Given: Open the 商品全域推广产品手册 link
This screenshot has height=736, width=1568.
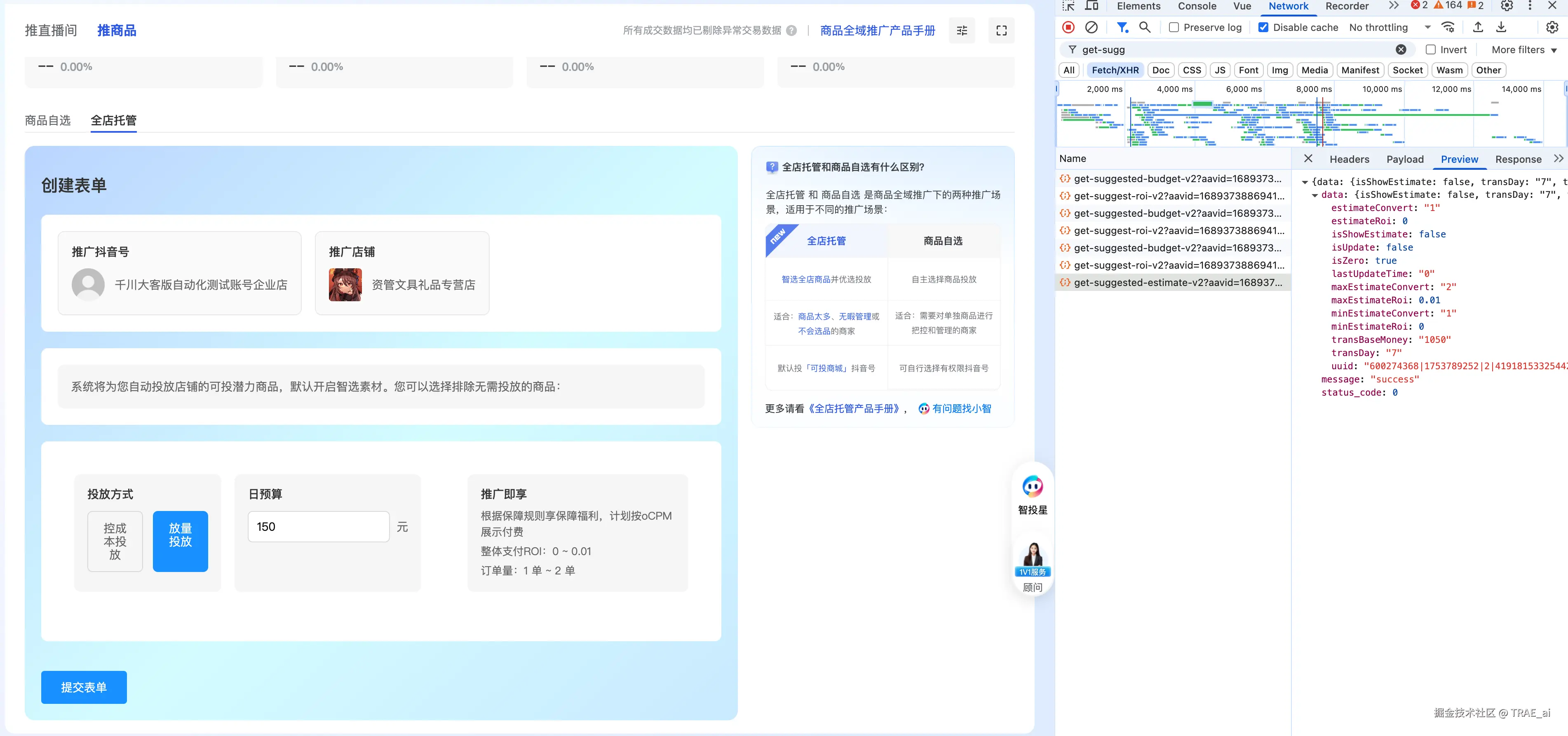Looking at the screenshot, I should point(877,30).
